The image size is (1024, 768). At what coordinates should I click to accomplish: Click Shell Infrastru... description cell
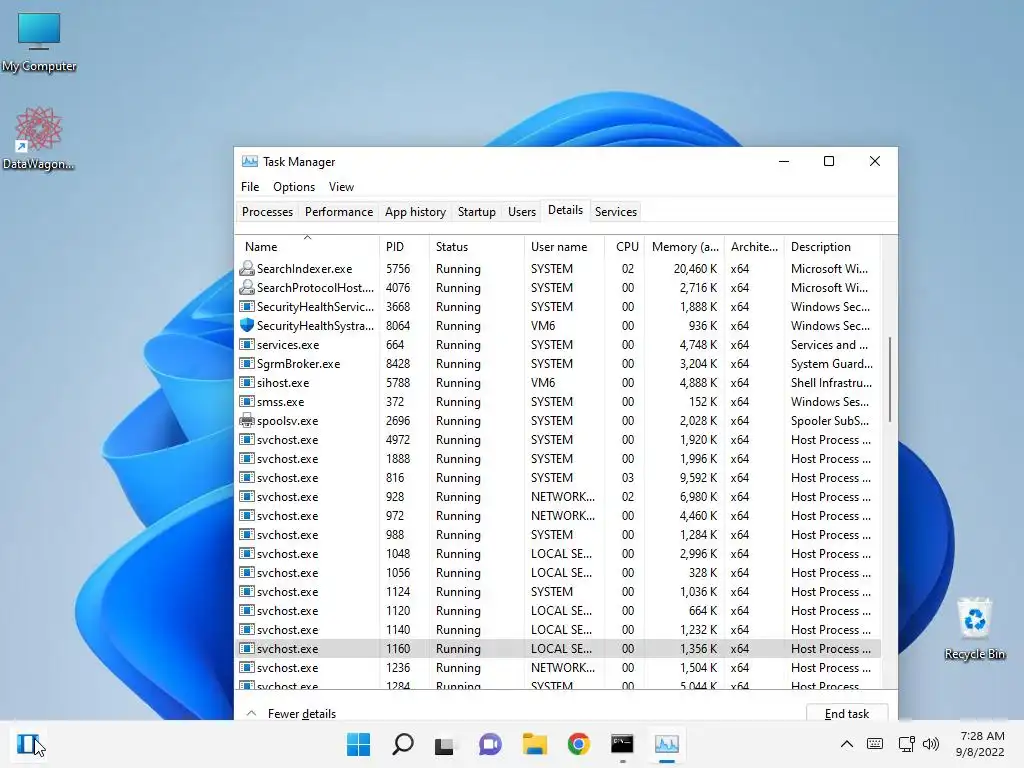(x=831, y=382)
